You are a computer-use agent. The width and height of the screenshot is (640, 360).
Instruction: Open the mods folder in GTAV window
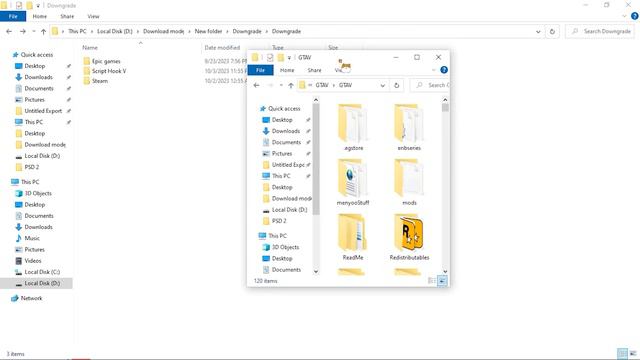tap(409, 182)
